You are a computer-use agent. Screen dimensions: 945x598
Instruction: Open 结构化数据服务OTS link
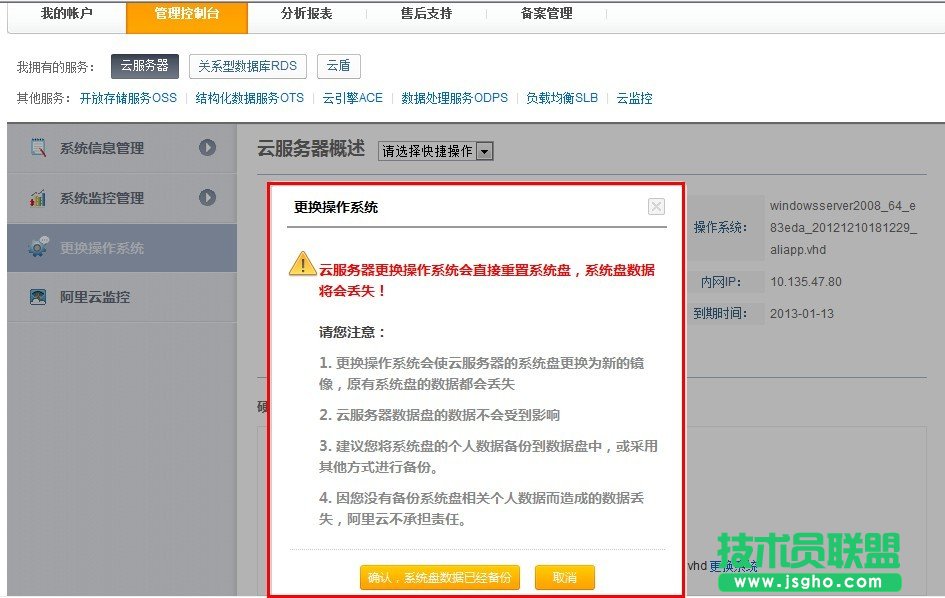coord(250,98)
